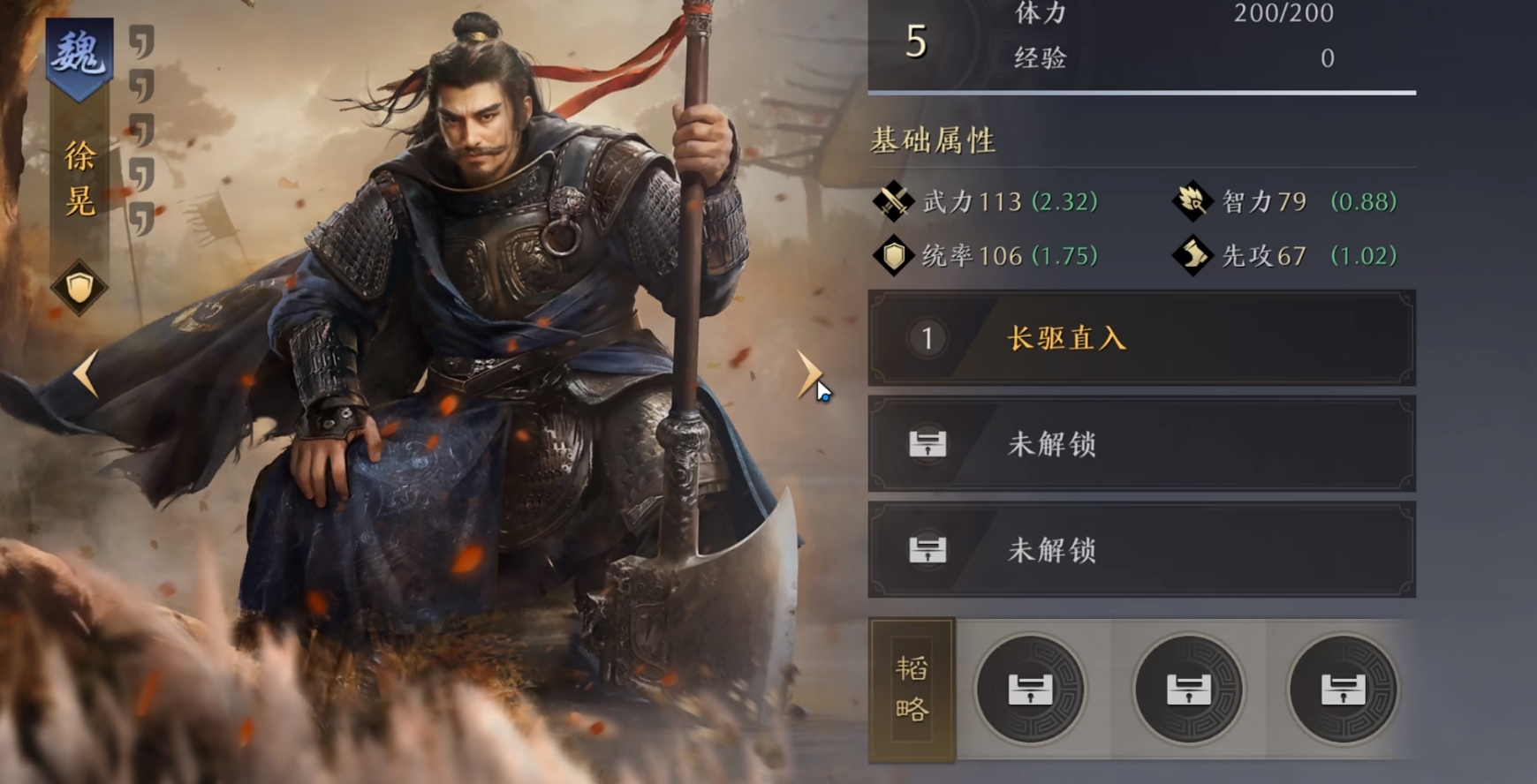Click the level 5 number box
Screen dimensions: 1537x784
pyautogui.click(x=917, y=41)
